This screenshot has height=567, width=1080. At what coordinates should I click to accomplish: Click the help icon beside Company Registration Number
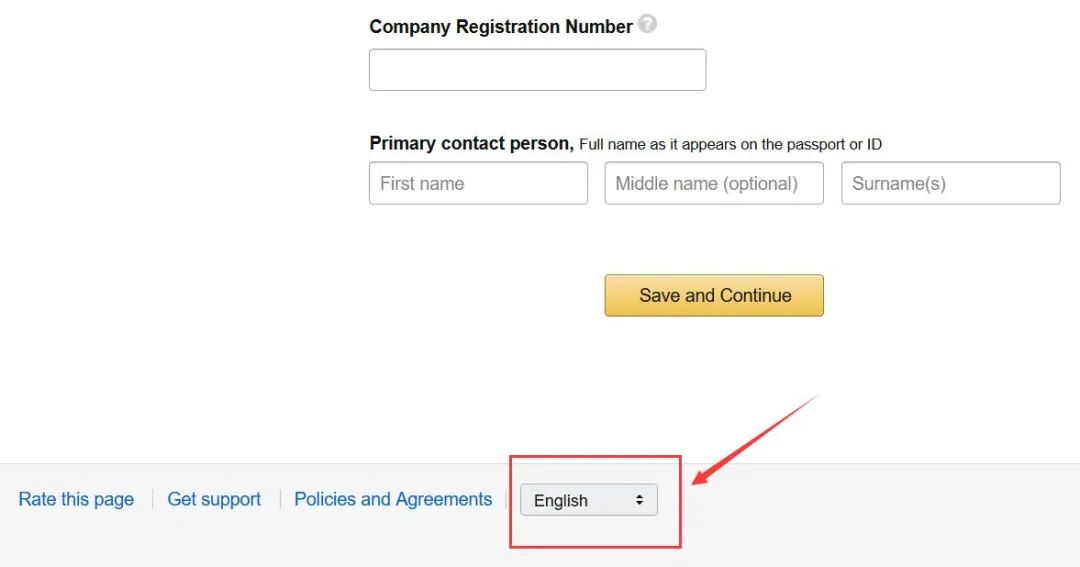tap(648, 25)
